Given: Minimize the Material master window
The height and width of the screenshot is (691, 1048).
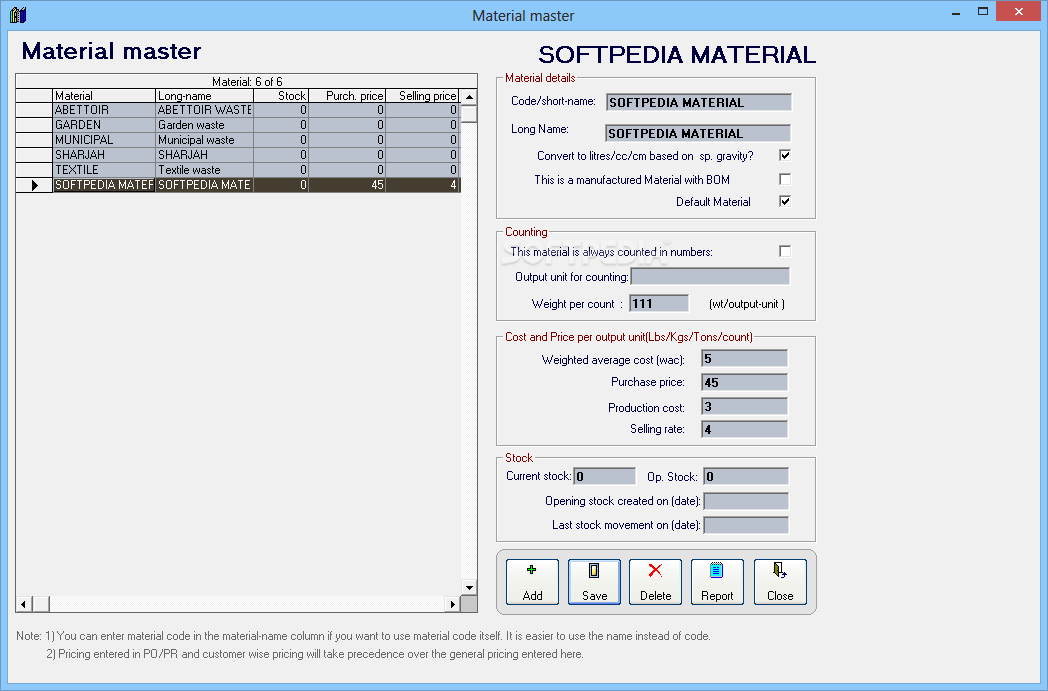Looking at the screenshot, I should pyautogui.click(x=956, y=12).
